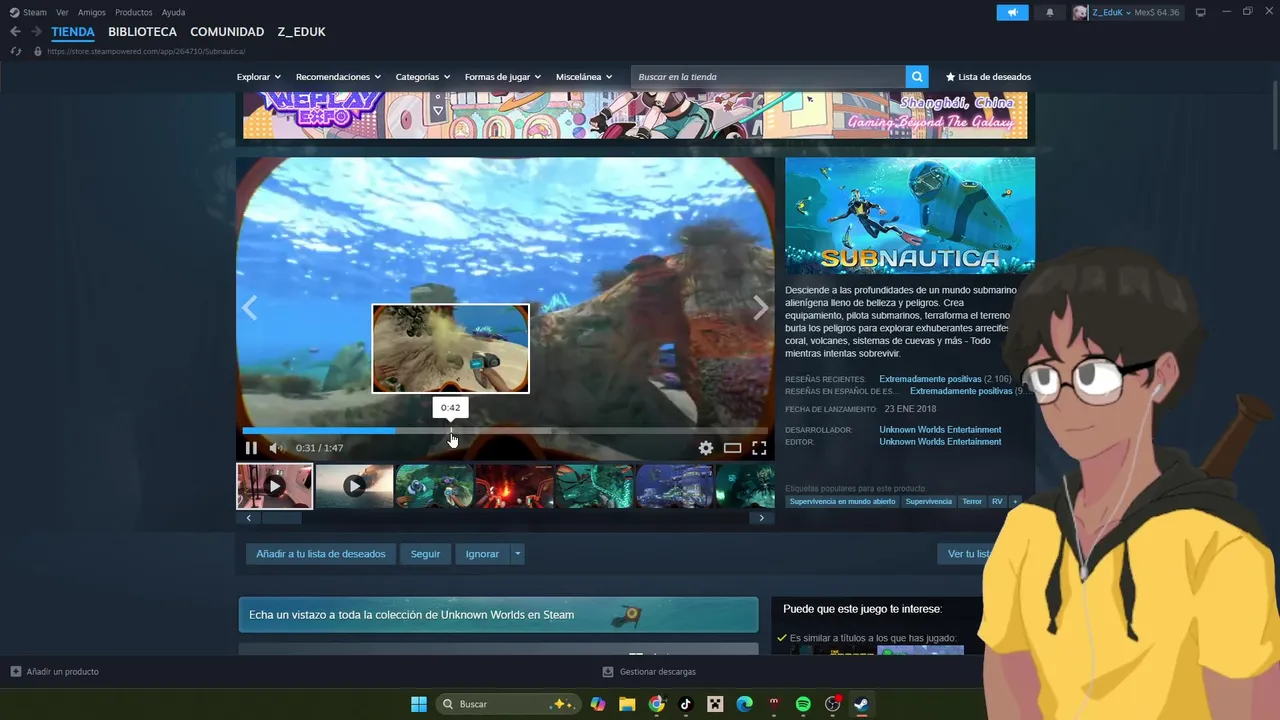This screenshot has height=720, width=1280.
Task: Expand the Recomendaciones dropdown menu
Action: 338,77
